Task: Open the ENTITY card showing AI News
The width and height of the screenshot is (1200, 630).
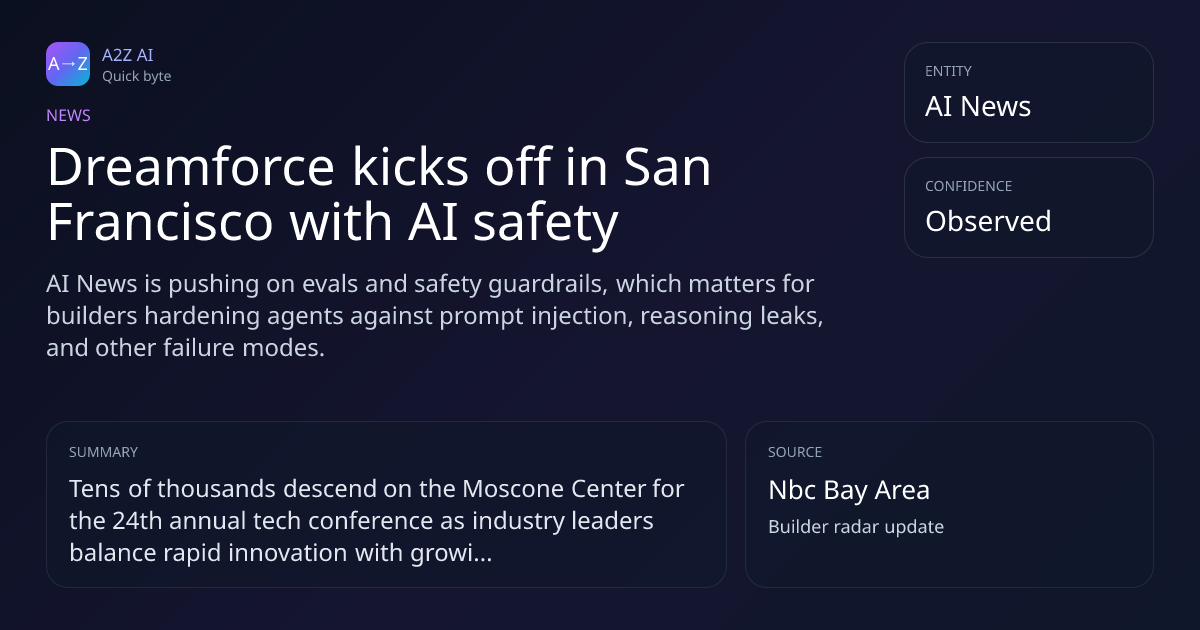Action: click(x=1029, y=92)
